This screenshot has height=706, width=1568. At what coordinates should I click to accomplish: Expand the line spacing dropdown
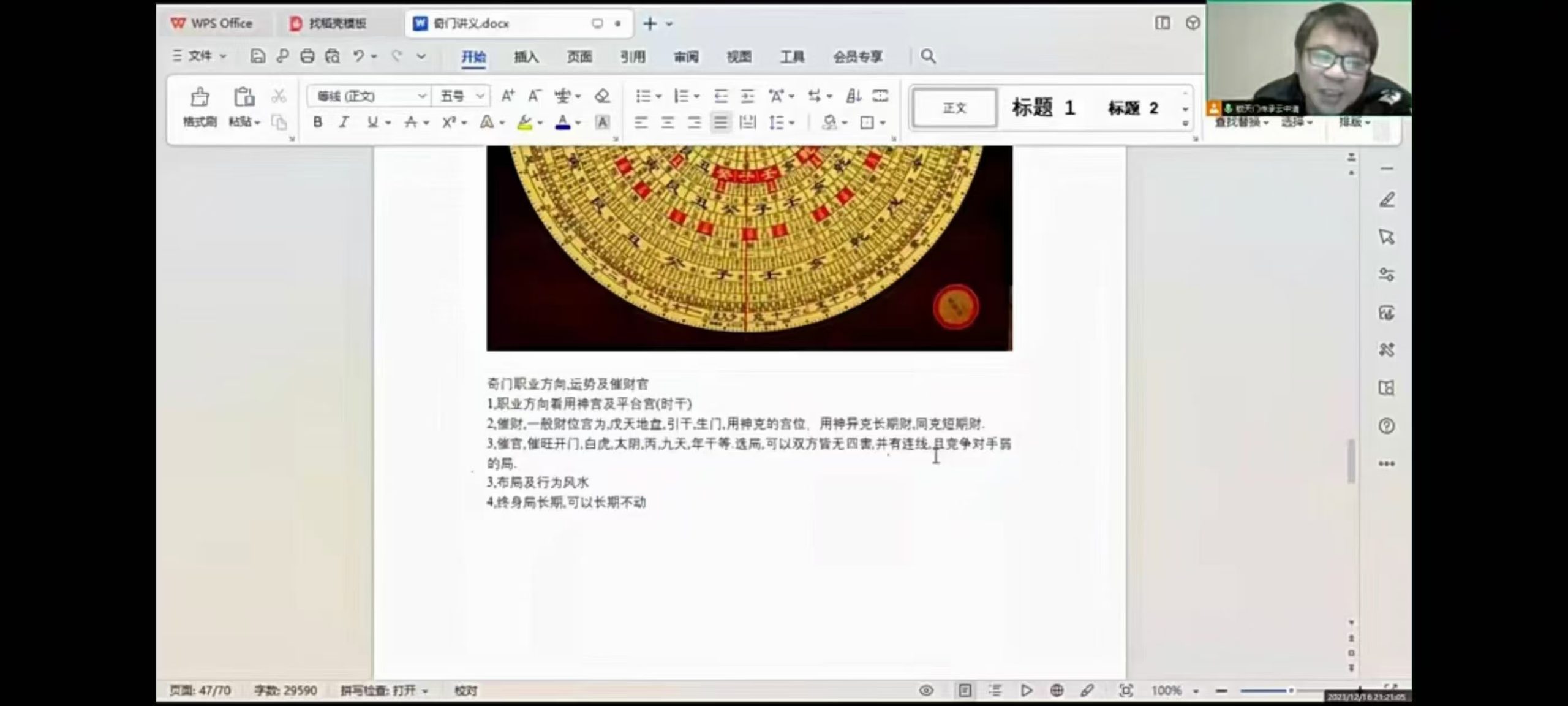coord(792,123)
